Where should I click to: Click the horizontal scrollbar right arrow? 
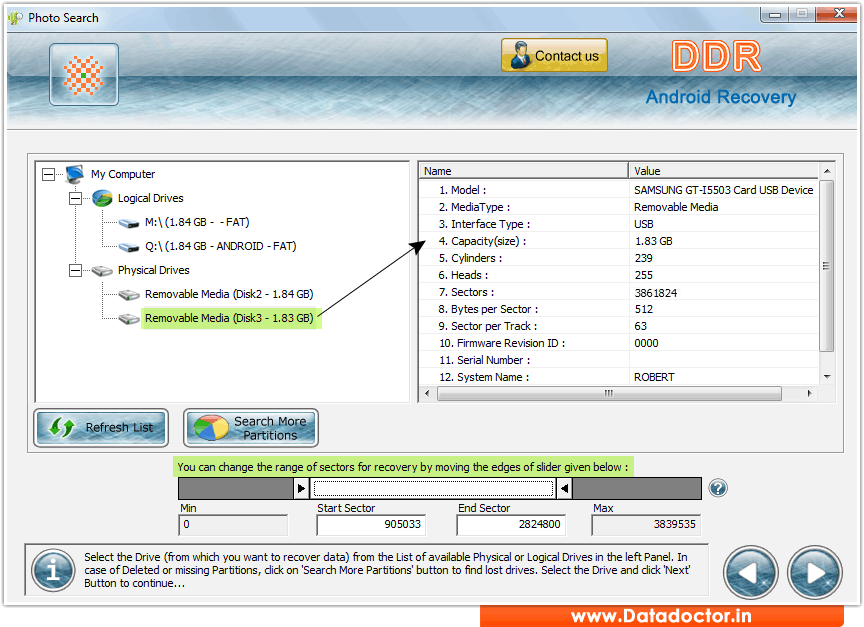(x=809, y=393)
